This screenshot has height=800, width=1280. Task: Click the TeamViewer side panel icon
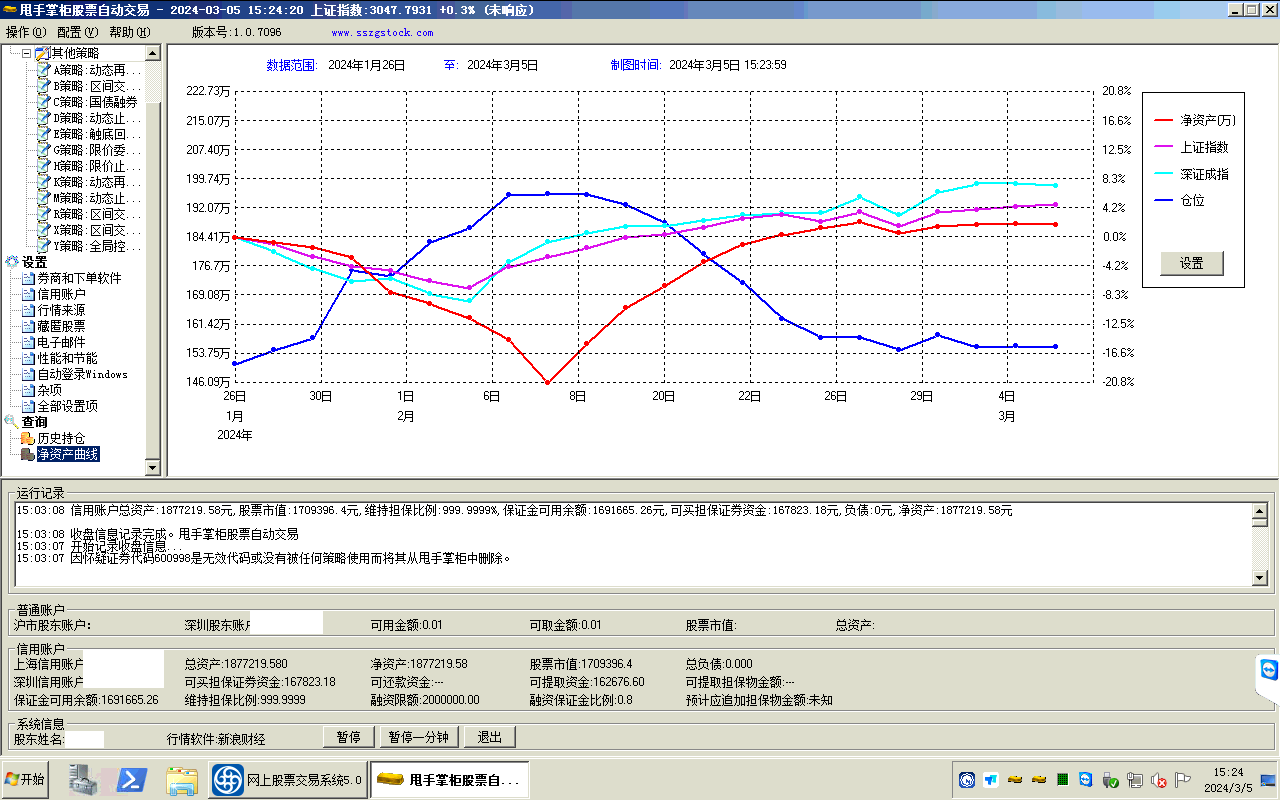(1269, 669)
